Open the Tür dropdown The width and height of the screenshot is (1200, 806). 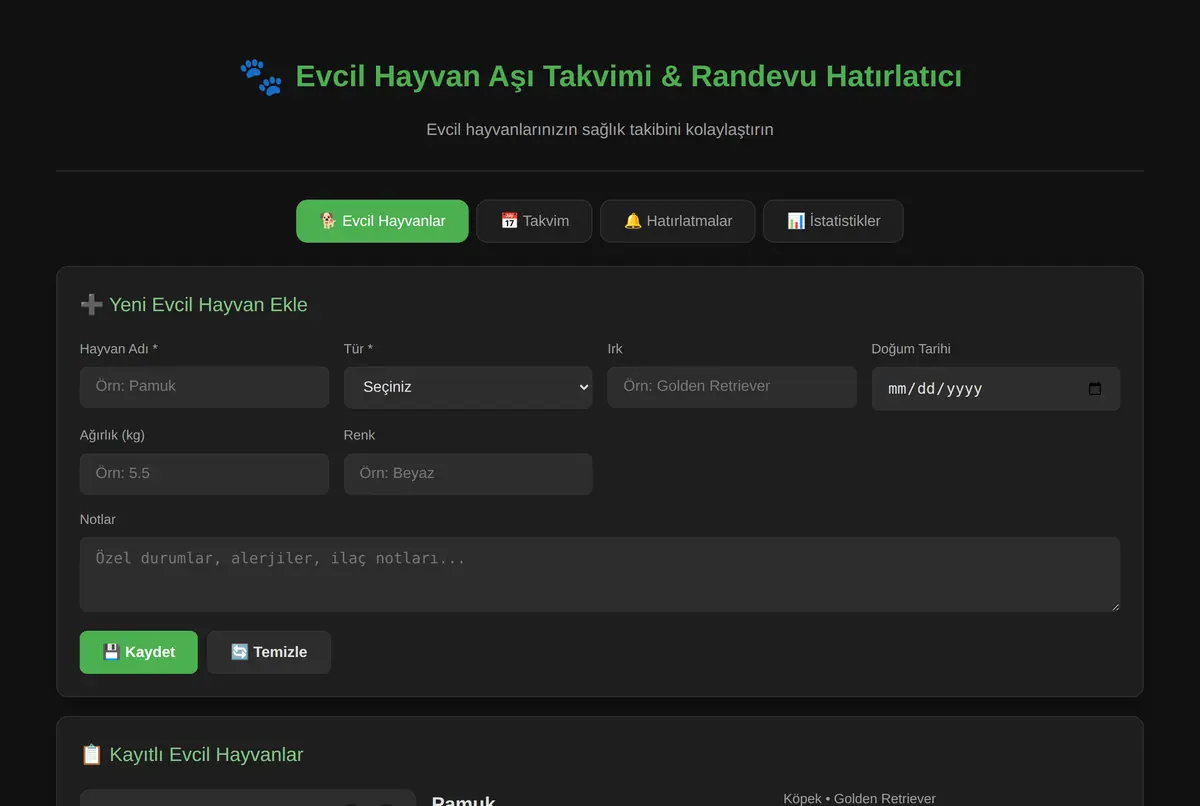(468, 387)
